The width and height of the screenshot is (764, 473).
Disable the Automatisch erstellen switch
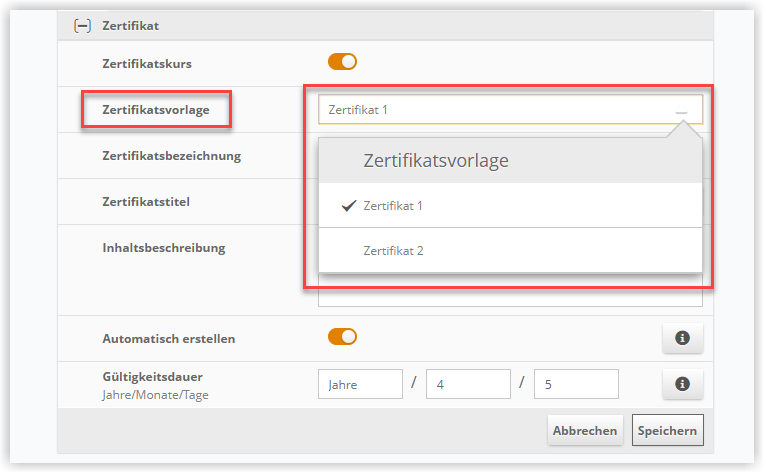(x=342, y=337)
